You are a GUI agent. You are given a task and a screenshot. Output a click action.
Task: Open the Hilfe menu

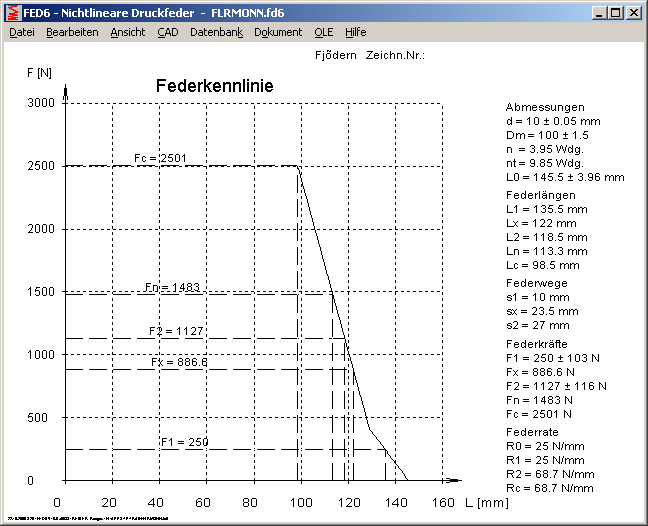click(356, 32)
